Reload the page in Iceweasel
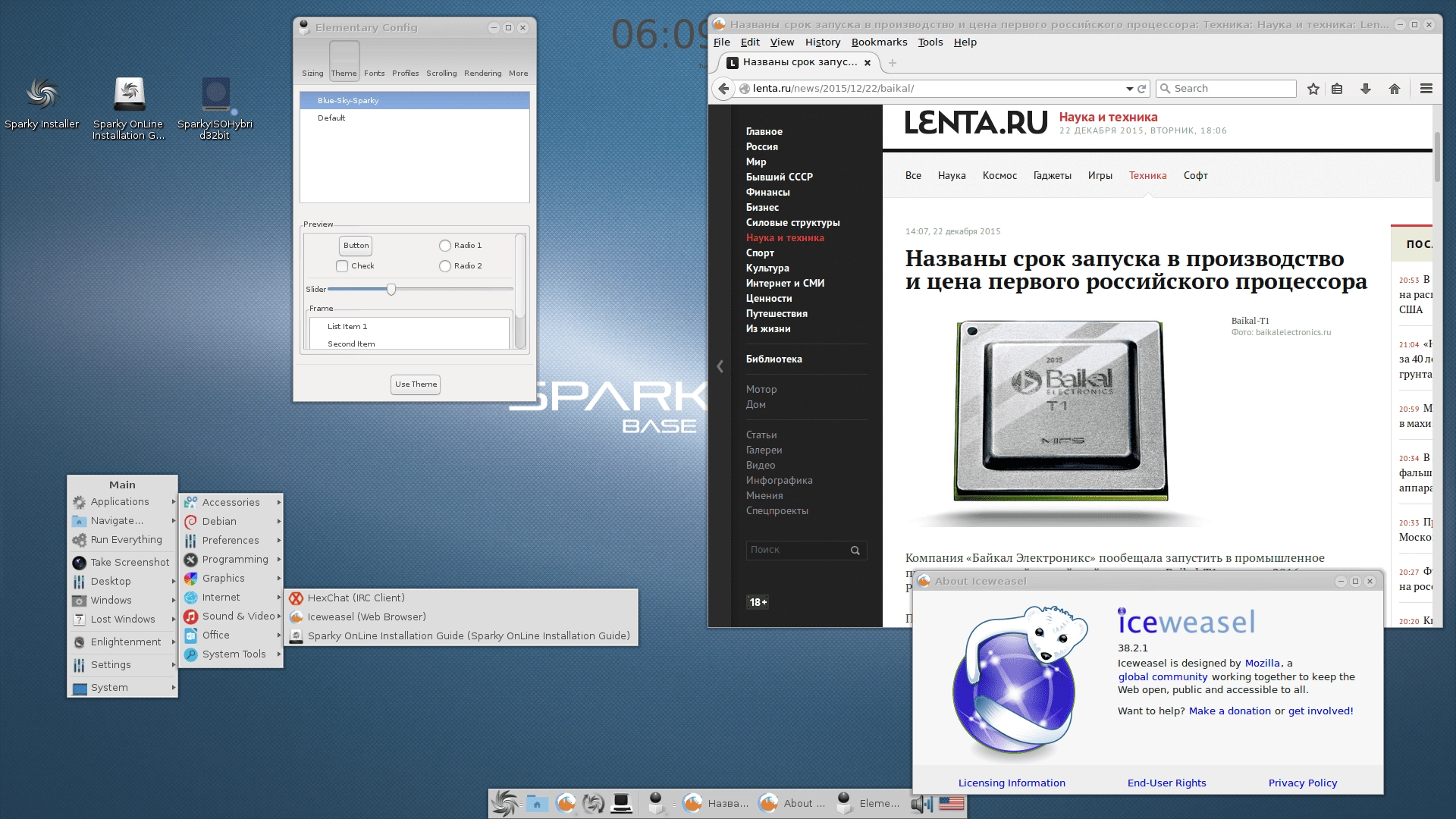The height and width of the screenshot is (819, 1456). point(1141,89)
